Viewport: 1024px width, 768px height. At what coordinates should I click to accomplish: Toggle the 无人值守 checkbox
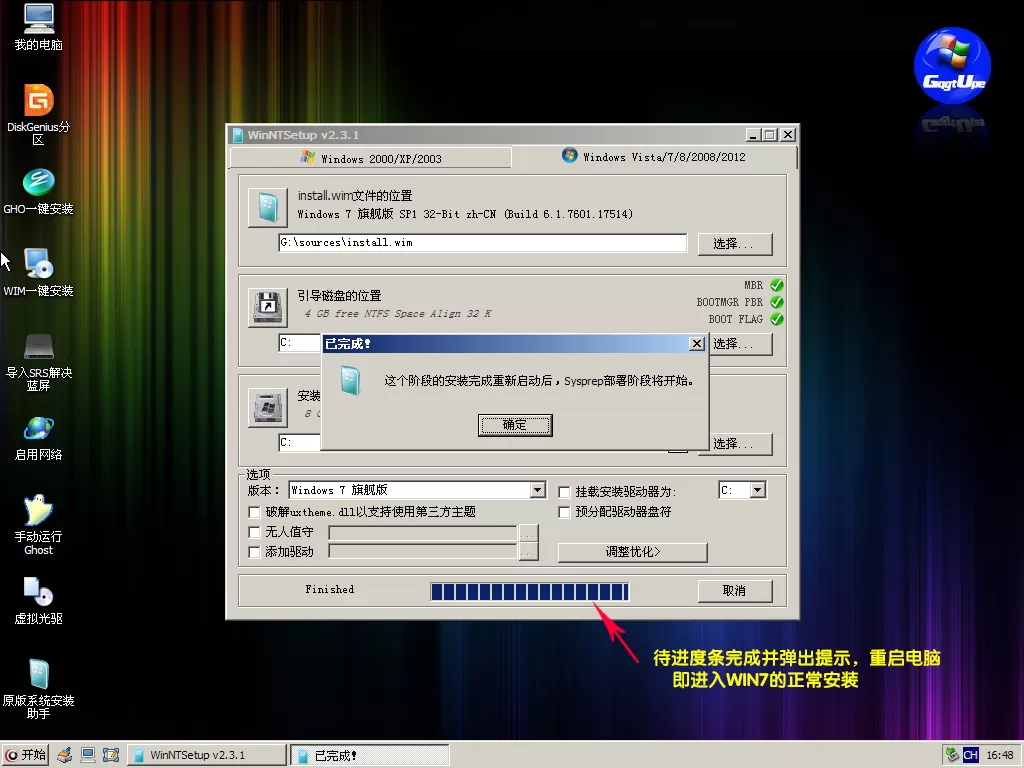[254, 532]
